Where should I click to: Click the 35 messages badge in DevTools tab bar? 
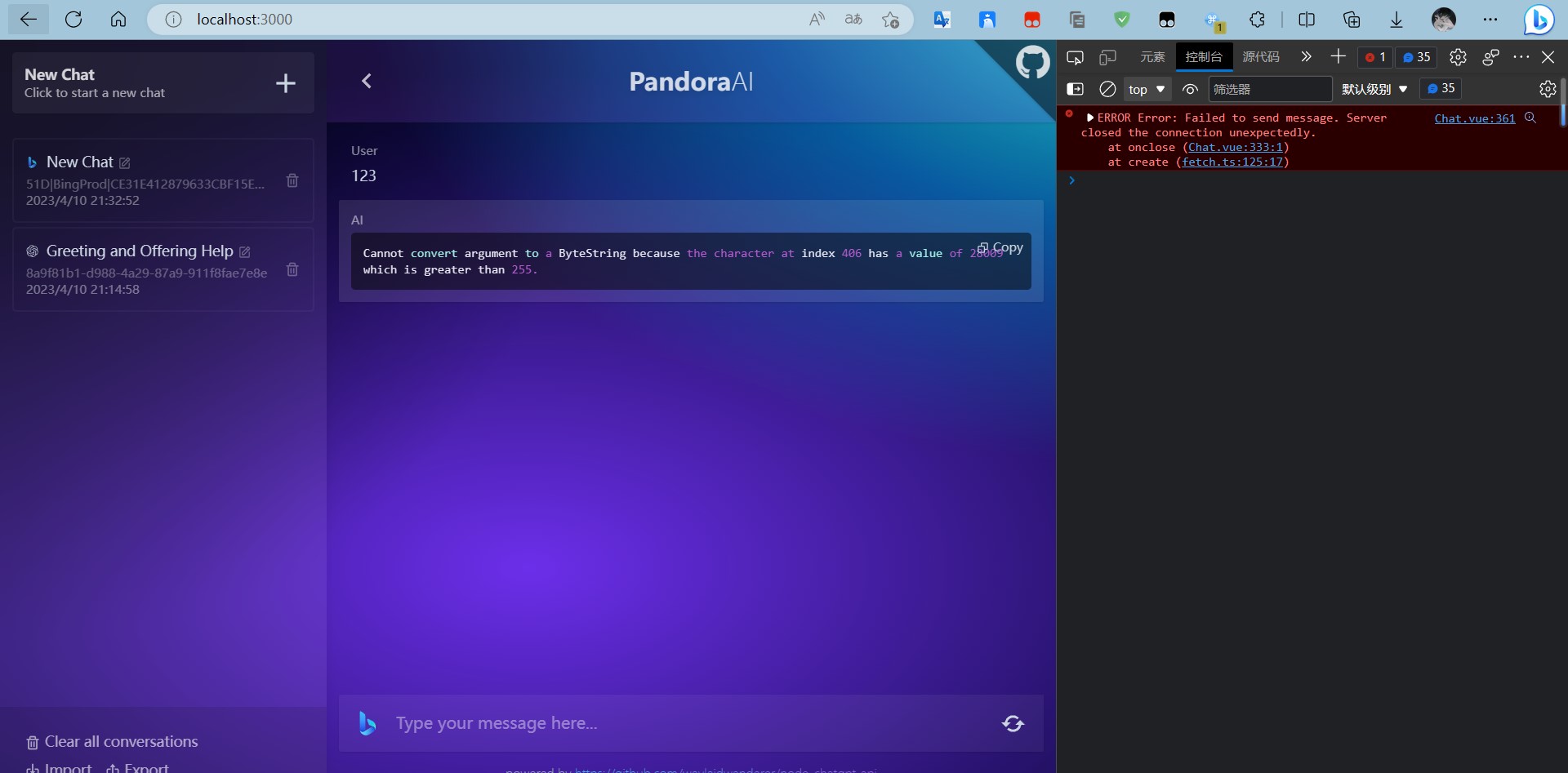coord(1416,57)
